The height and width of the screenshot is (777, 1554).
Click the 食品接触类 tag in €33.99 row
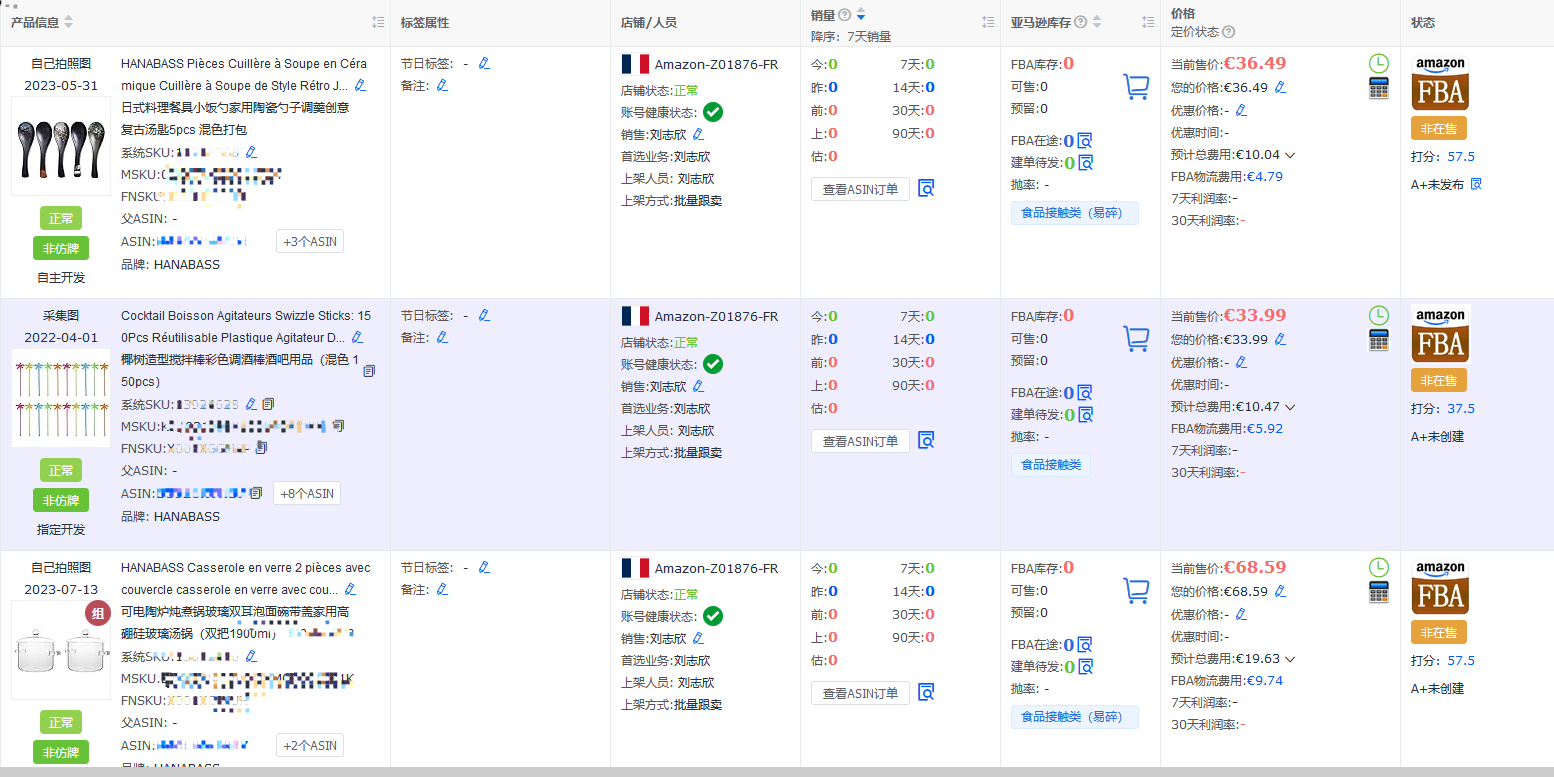pos(1051,465)
